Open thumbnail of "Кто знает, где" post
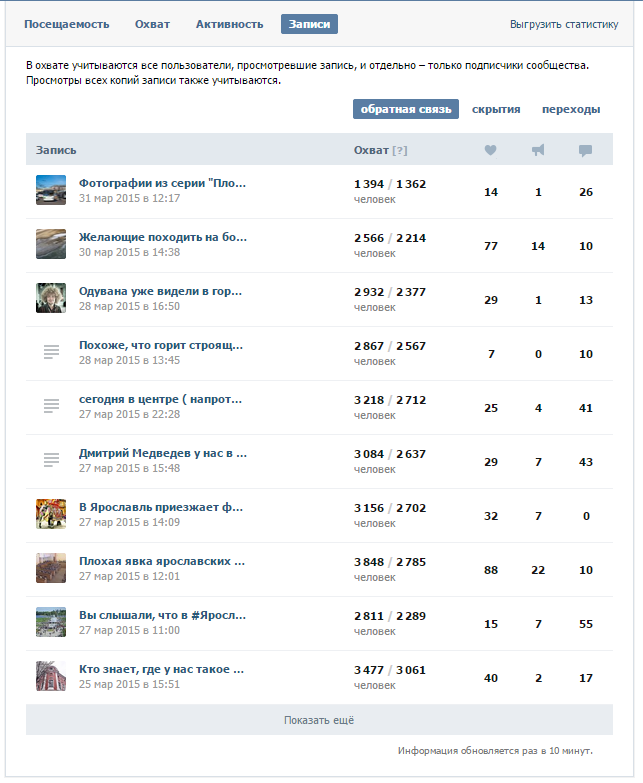 click(x=51, y=676)
